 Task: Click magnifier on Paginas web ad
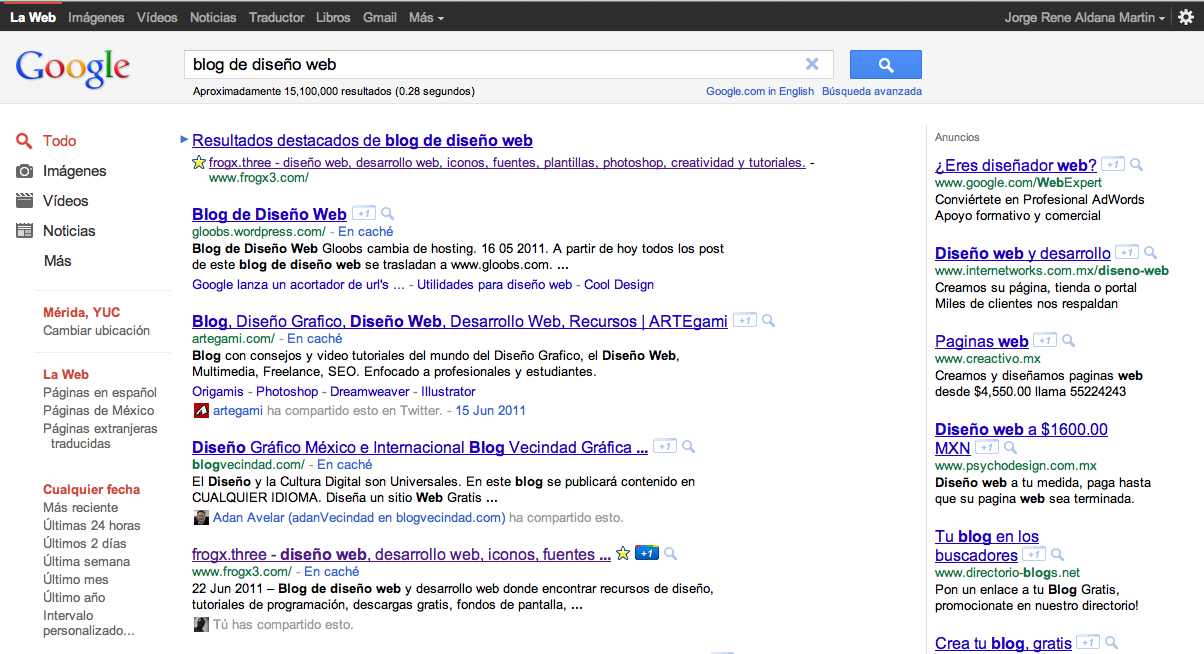(x=1069, y=341)
